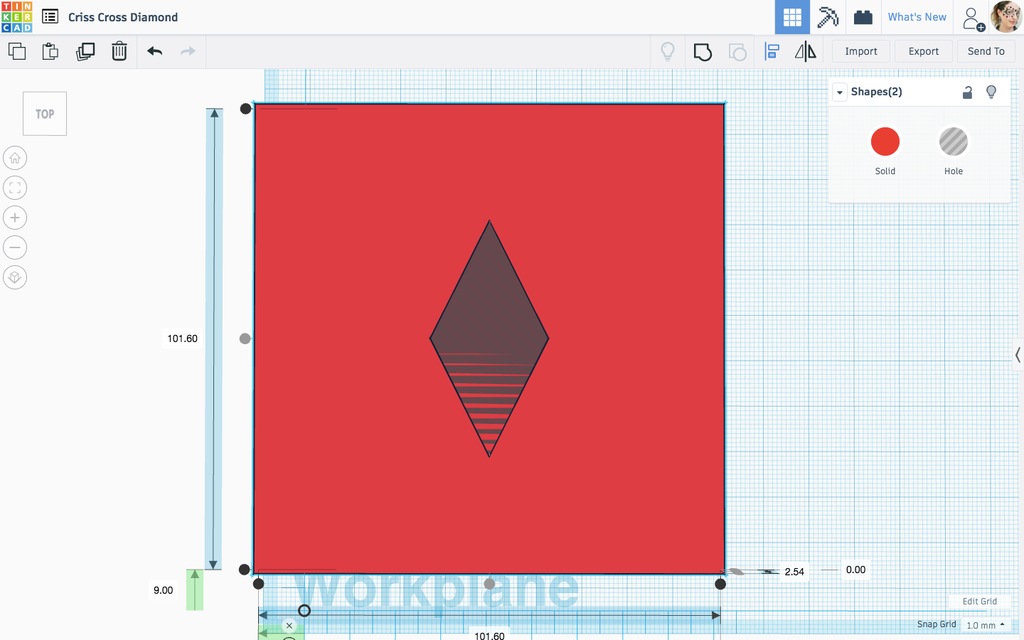
Task: Open the designs list icon
Action: click(x=50, y=16)
